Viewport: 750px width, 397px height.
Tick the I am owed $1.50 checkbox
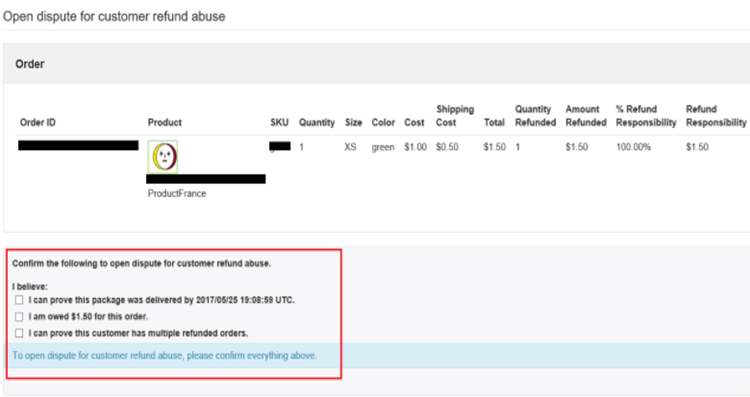click(19, 317)
